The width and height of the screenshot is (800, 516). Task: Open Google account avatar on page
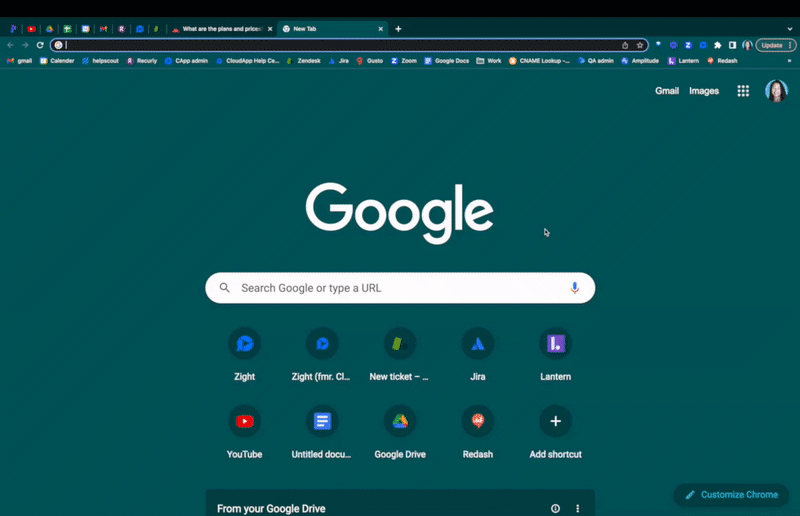[x=777, y=91]
